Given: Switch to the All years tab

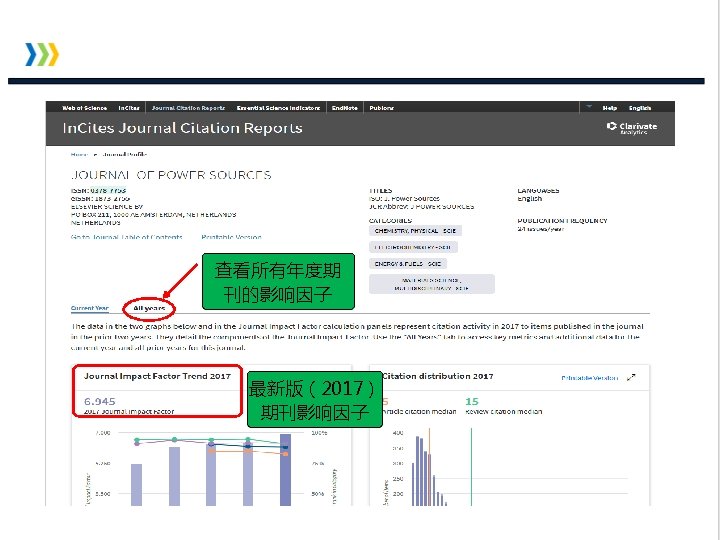Looking at the screenshot, I should [149, 308].
